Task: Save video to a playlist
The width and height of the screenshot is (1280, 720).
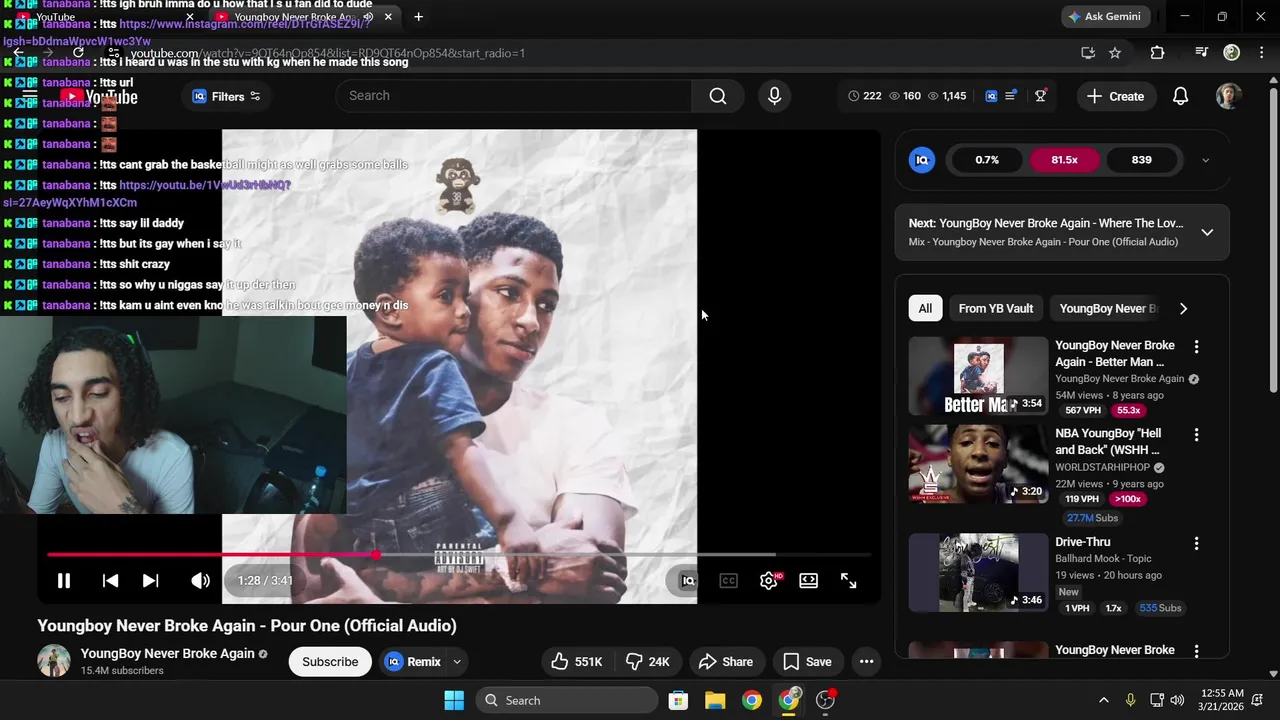Action: (807, 661)
